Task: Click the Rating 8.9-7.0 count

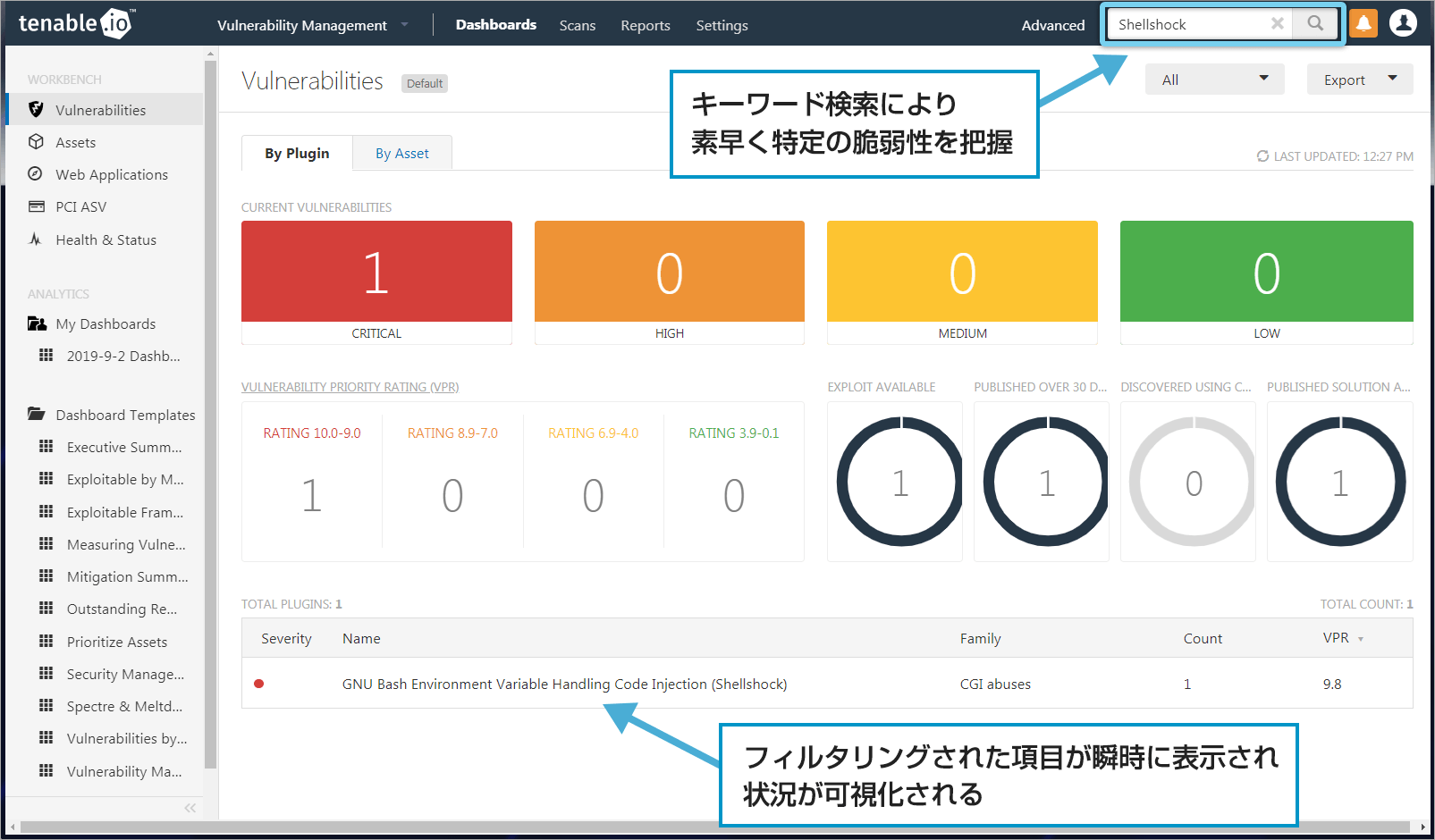Action: 452,495
